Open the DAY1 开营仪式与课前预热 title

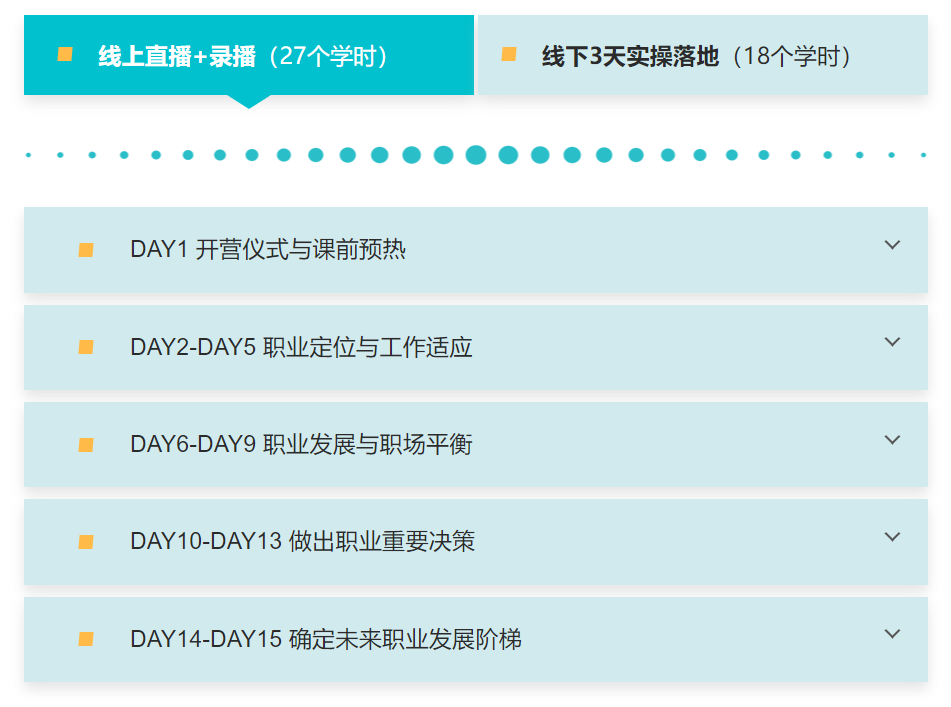[268, 250]
